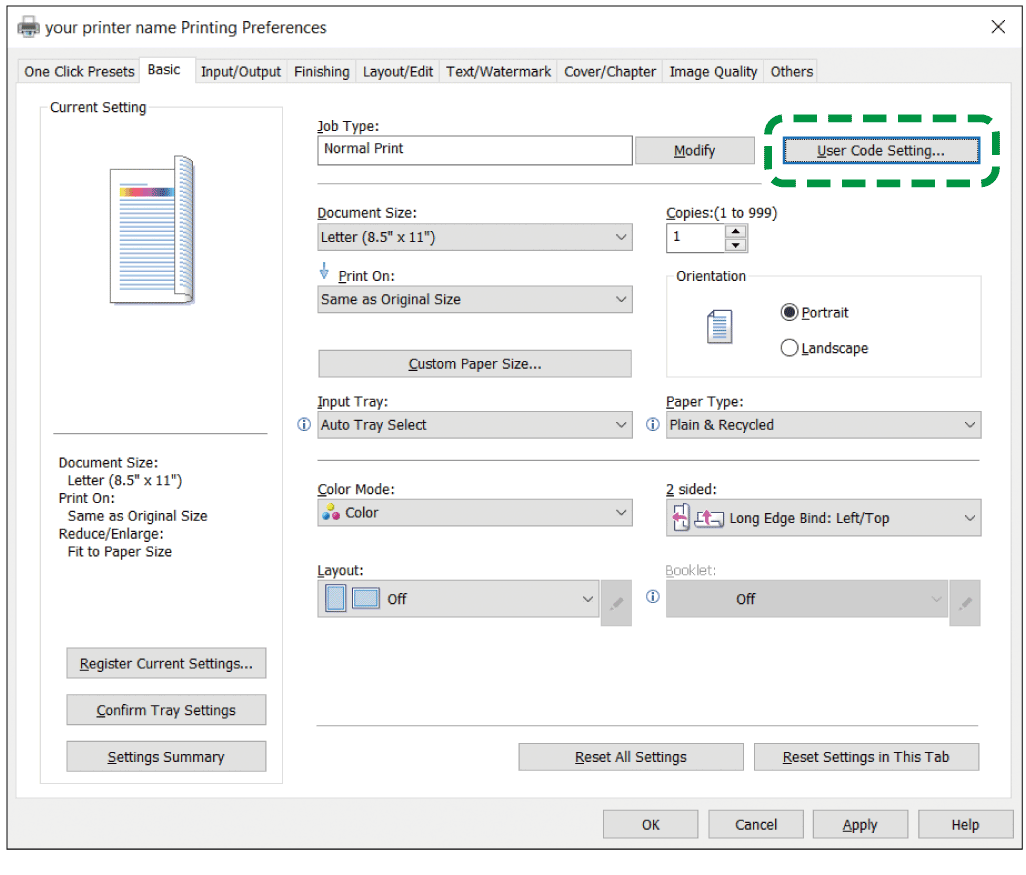The width and height of the screenshot is (1026, 875).
Task: Click the document preview thumbnail
Action: pos(152,229)
